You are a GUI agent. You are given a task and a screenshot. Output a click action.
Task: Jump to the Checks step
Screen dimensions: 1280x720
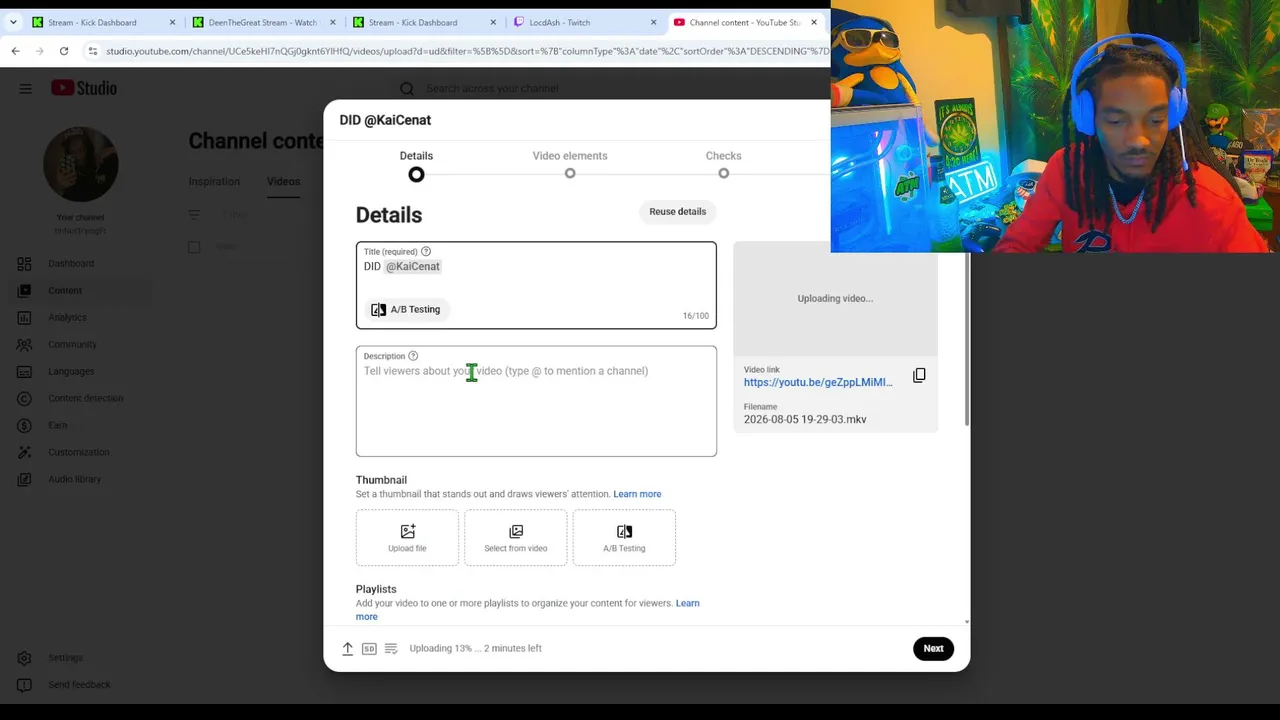[x=723, y=165]
